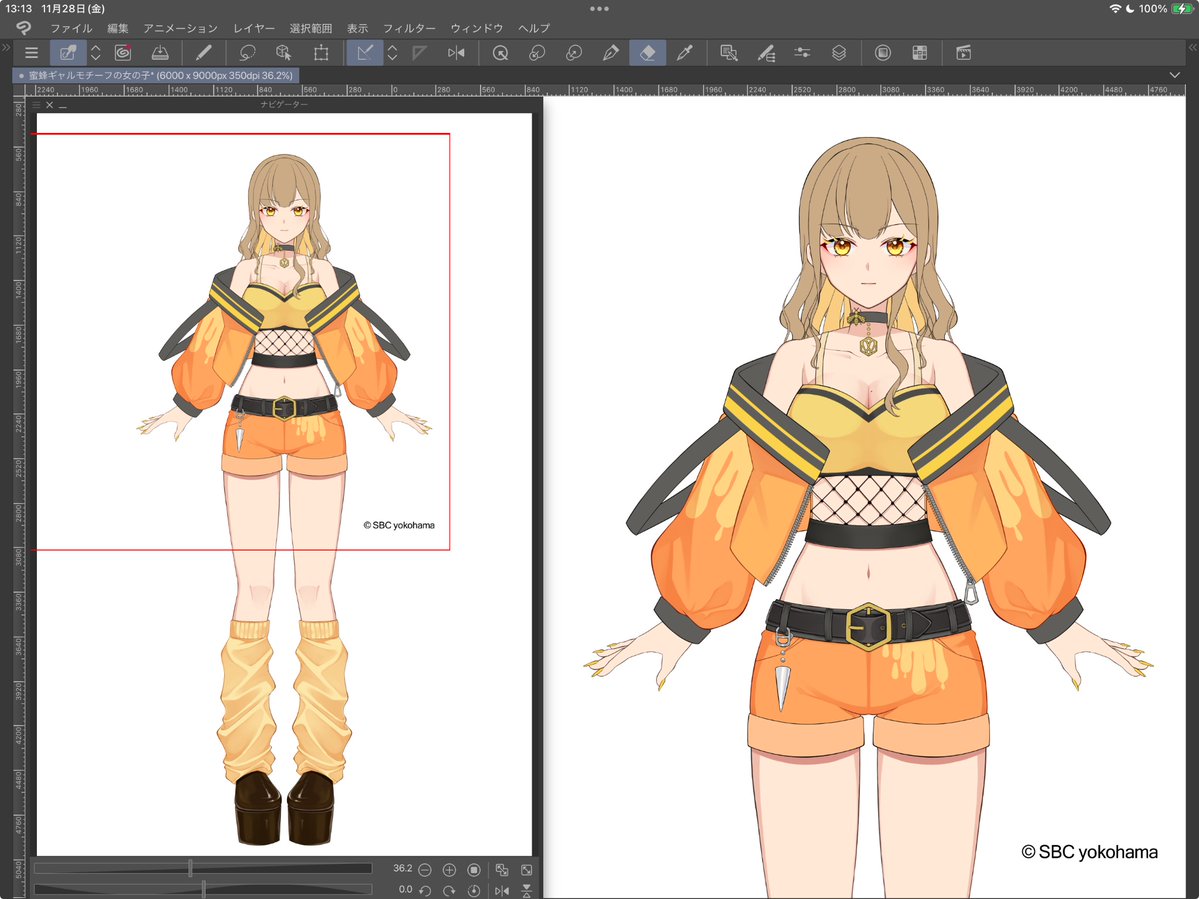Expand right palette dock double chevron
The image size is (1199, 899).
(1193, 47)
